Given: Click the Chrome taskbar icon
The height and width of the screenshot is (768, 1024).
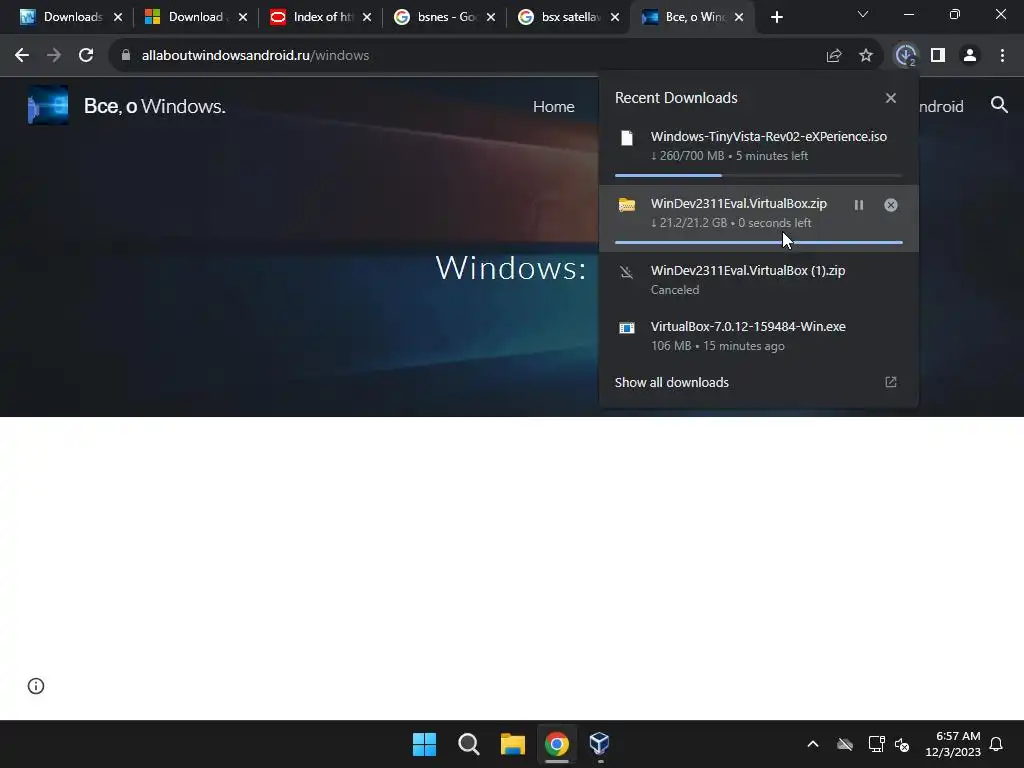Looking at the screenshot, I should coord(556,744).
